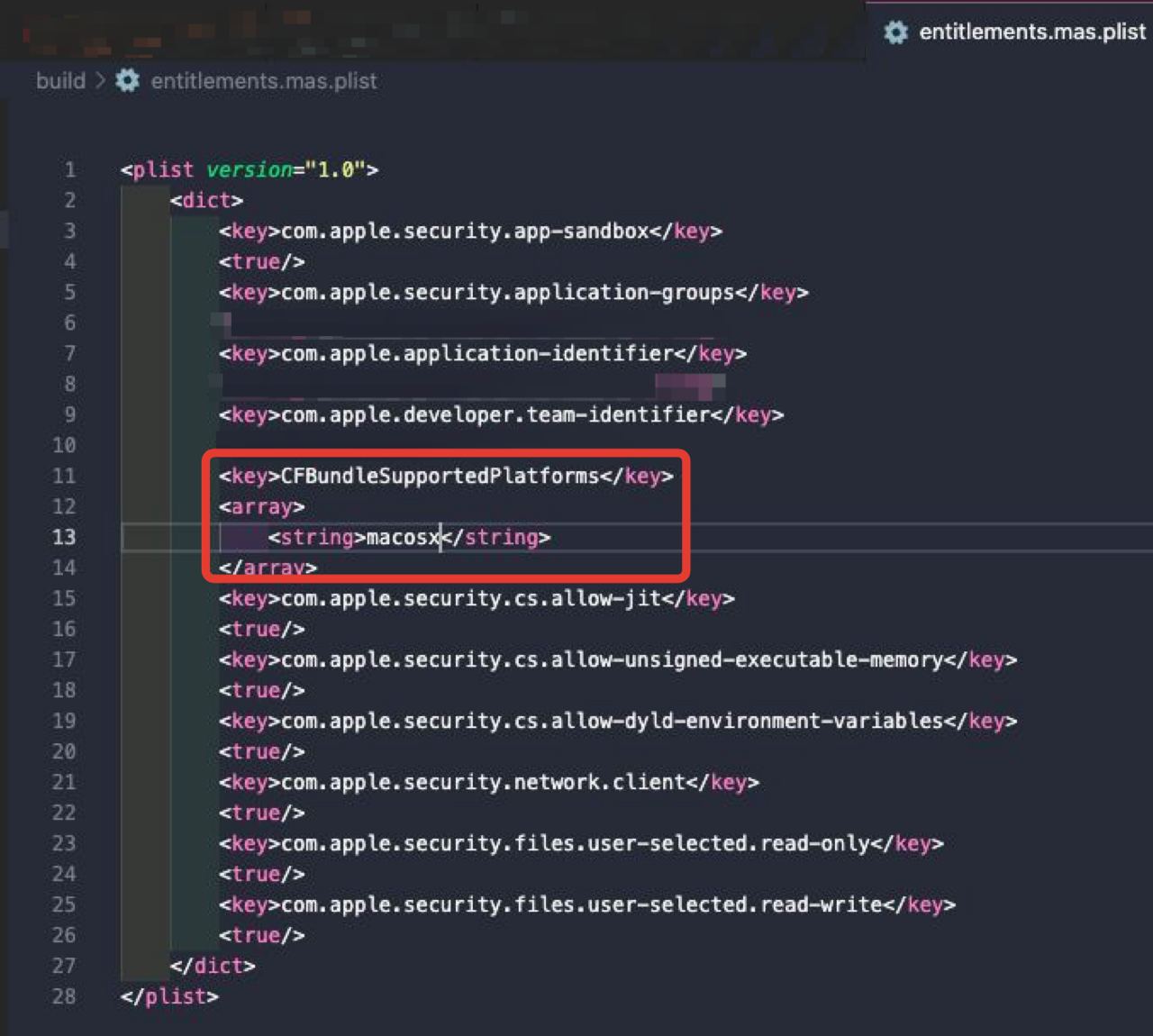Click the closing plist tag
This screenshot has width=1153, height=1036.
pyautogui.click(x=169, y=996)
